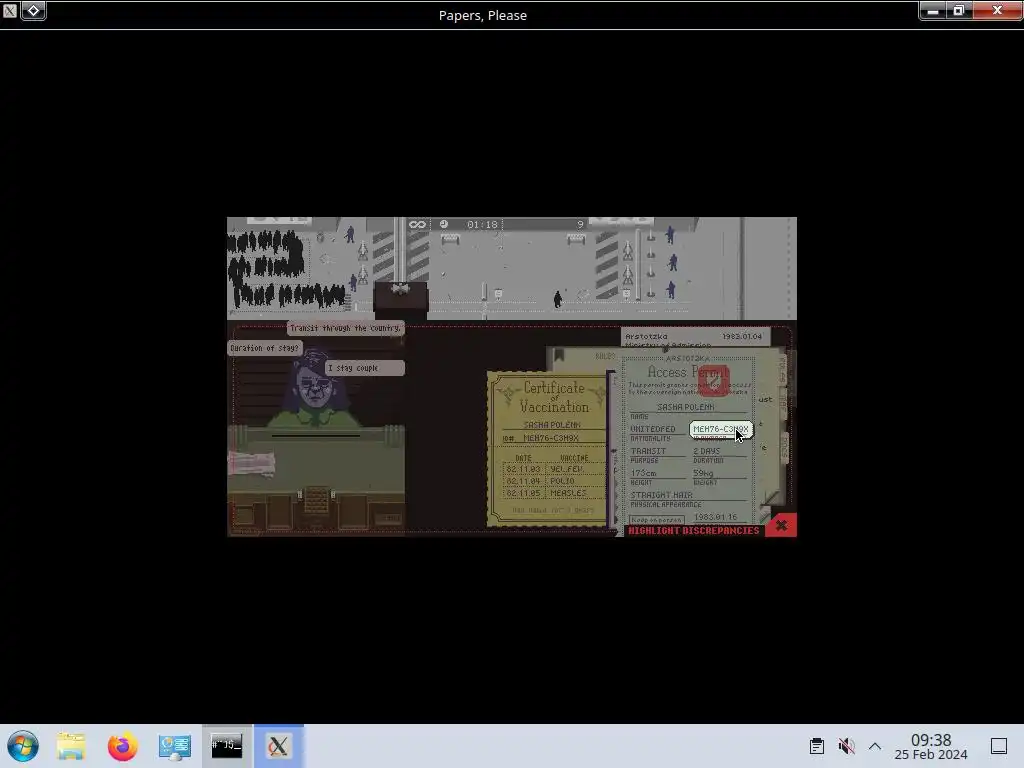The height and width of the screenshot is (768, 1024).
Task: Click the loudspeaker on the inspection booth
Action: pos(400,289)
